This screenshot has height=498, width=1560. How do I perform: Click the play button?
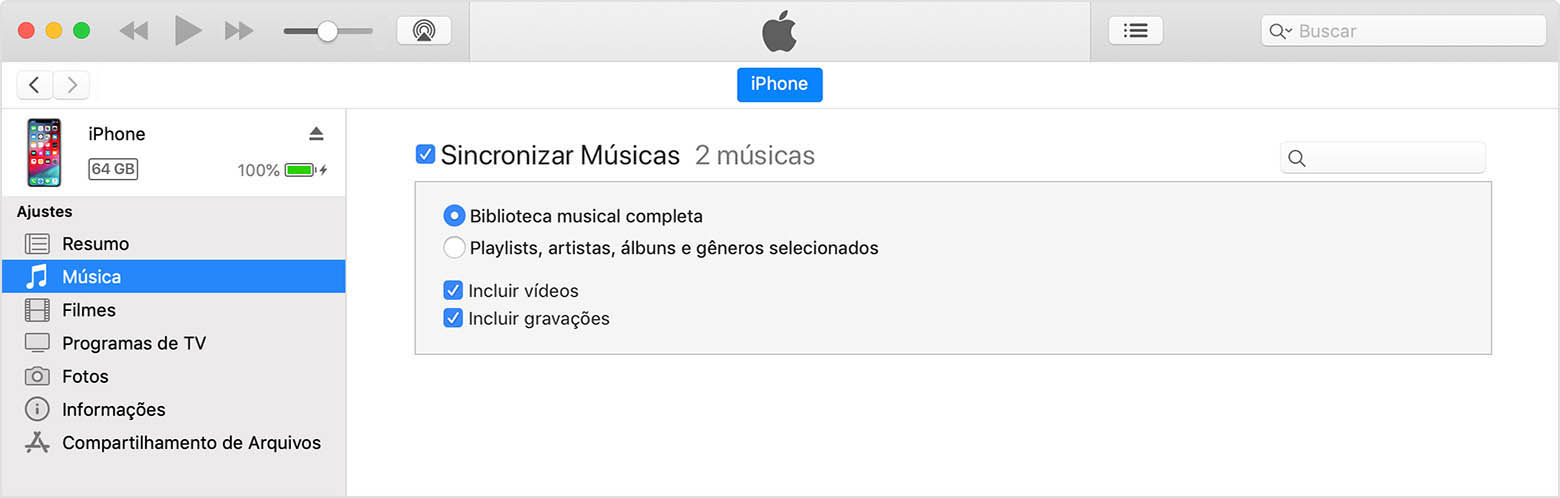click(x=188, y=31)
